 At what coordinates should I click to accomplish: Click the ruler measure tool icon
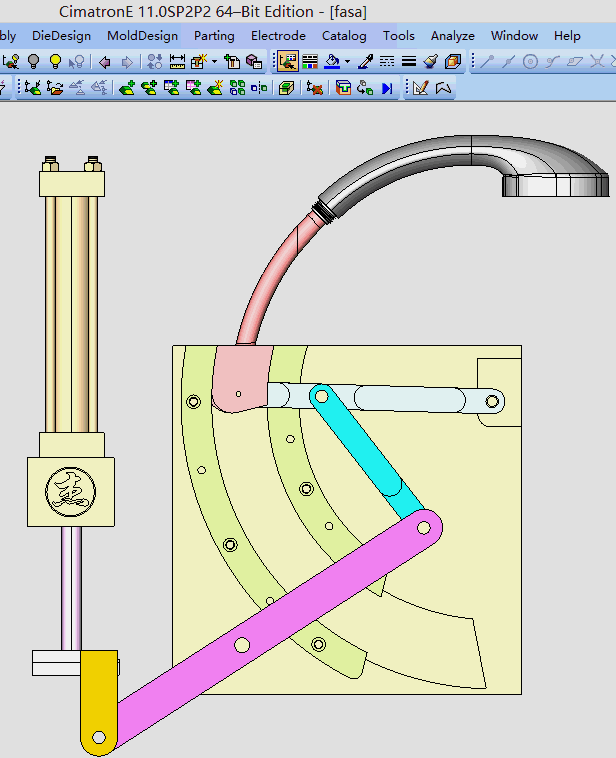(178, 62)
